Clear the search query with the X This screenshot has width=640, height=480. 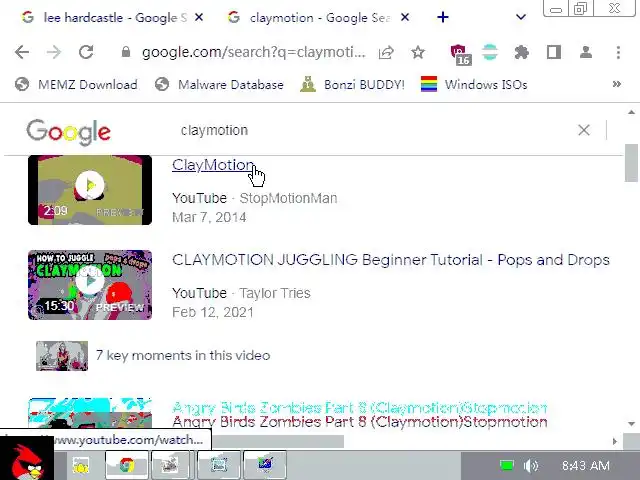(x=584, y=130)
